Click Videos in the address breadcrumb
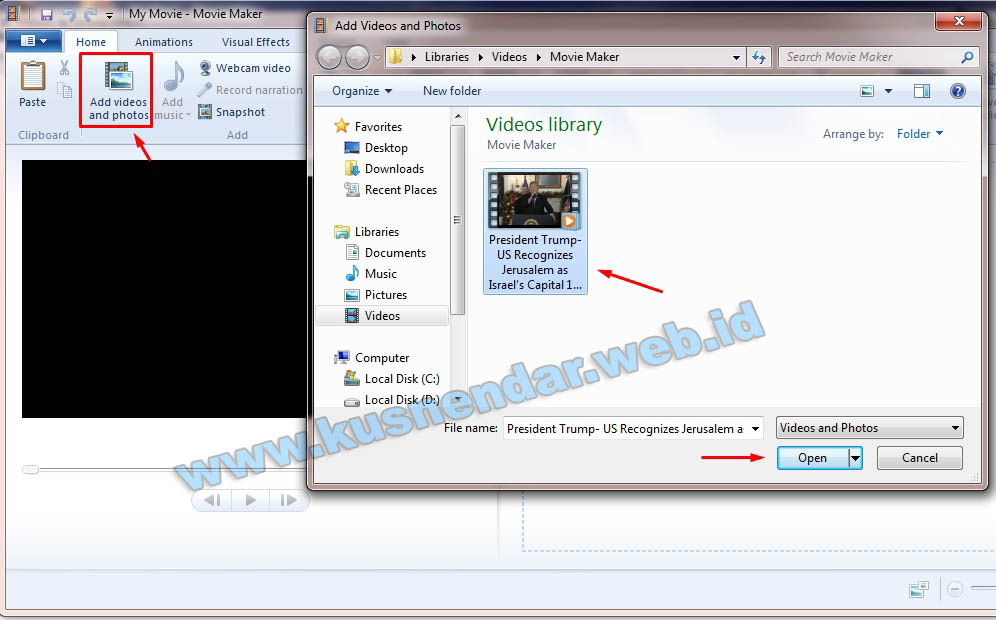This screenshot has height=620, width=996. pyautogui.click(x=509, y=57)
